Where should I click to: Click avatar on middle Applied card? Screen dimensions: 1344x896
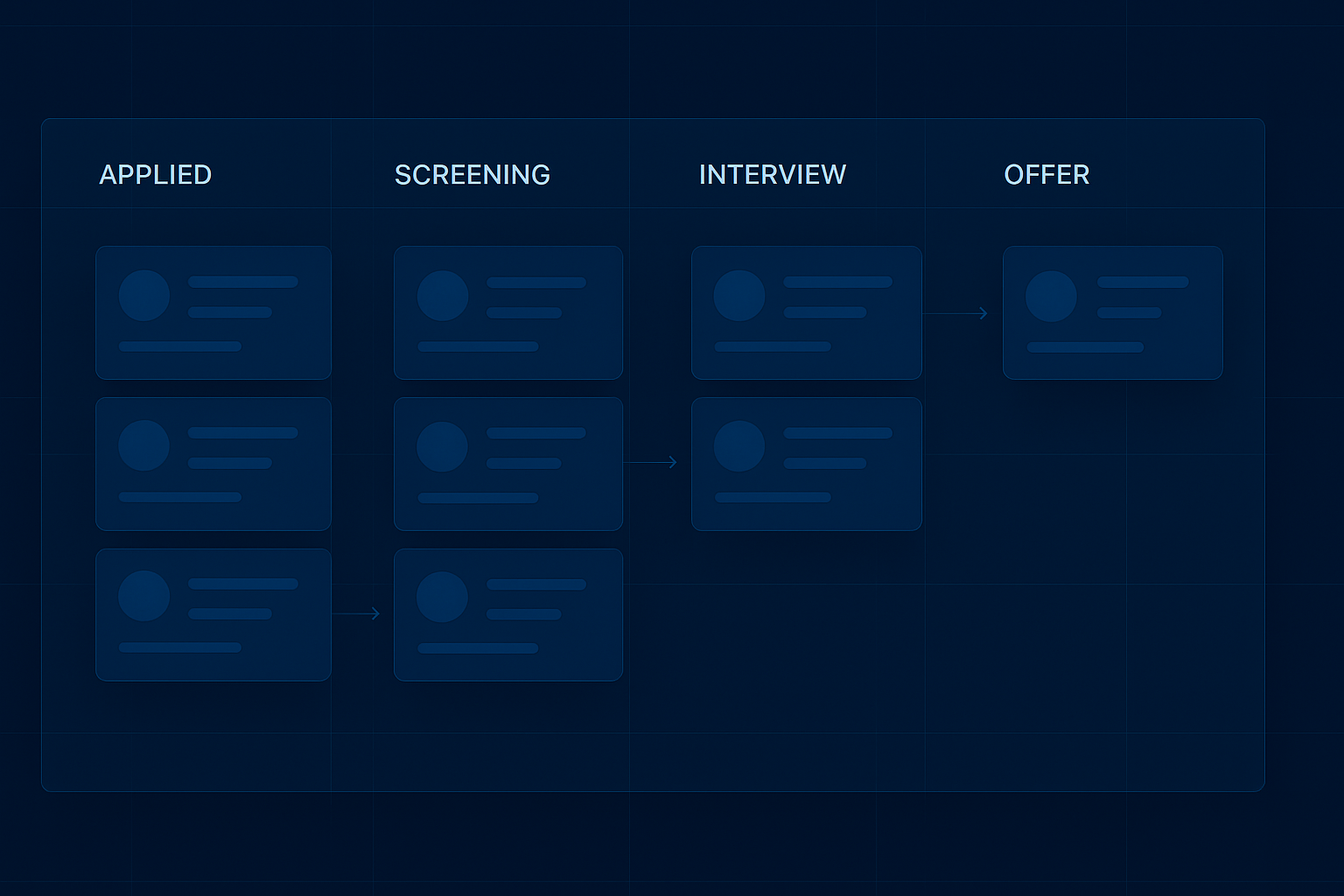pos(144,445)
